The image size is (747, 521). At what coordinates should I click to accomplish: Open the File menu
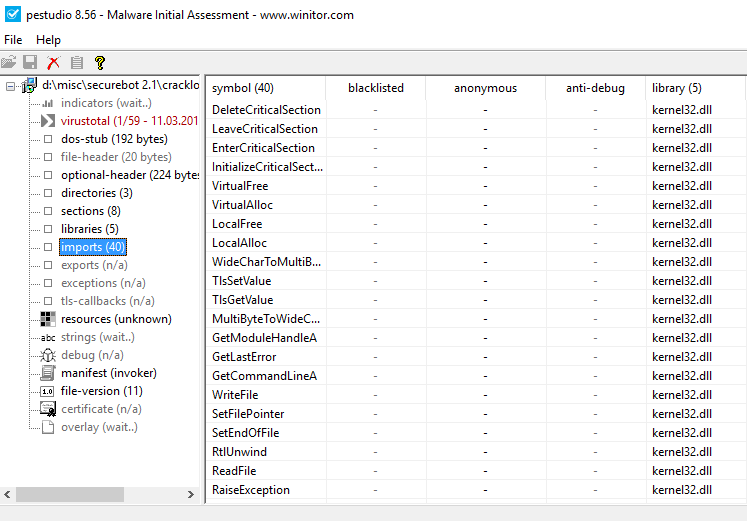(13, 40)
